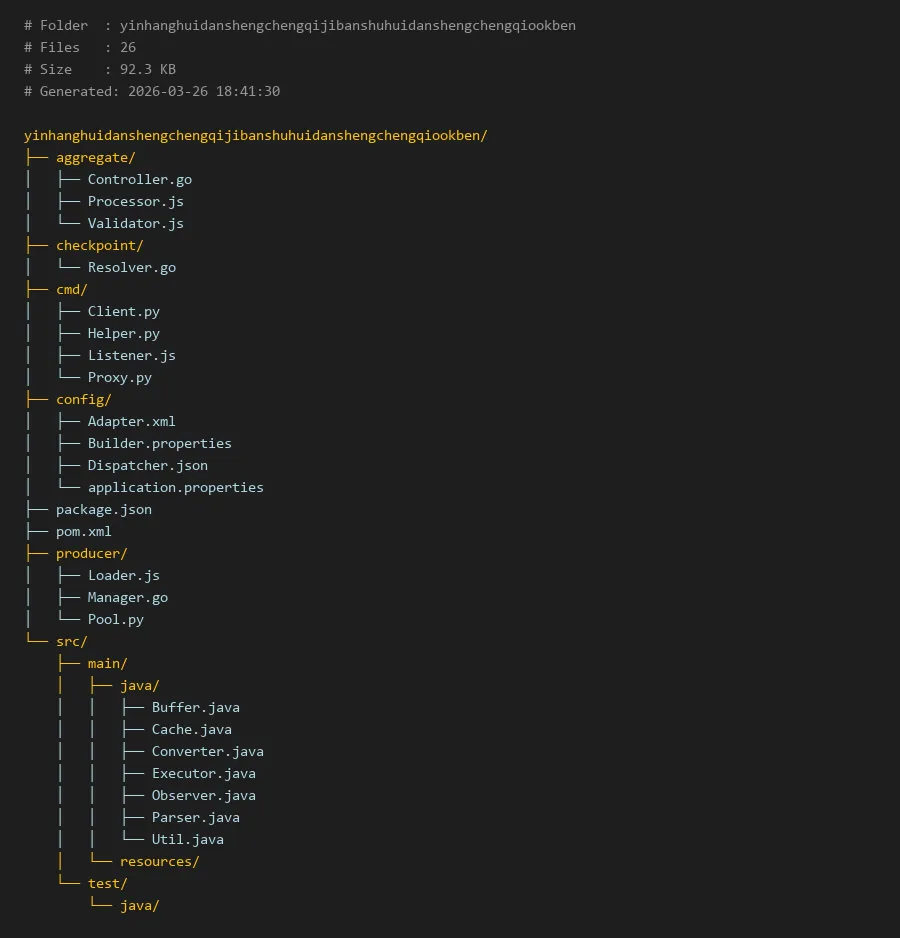
Task: Open the Util.java file
Action: click(x=187, y=839)
